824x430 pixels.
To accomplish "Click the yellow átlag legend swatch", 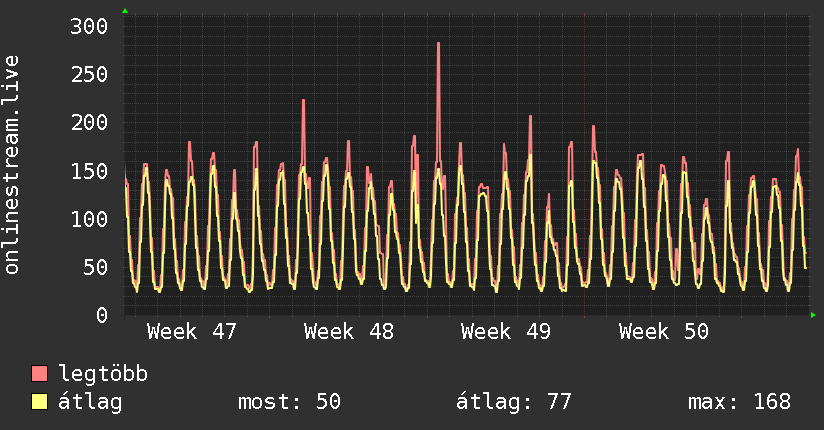I will pos(40,403).
